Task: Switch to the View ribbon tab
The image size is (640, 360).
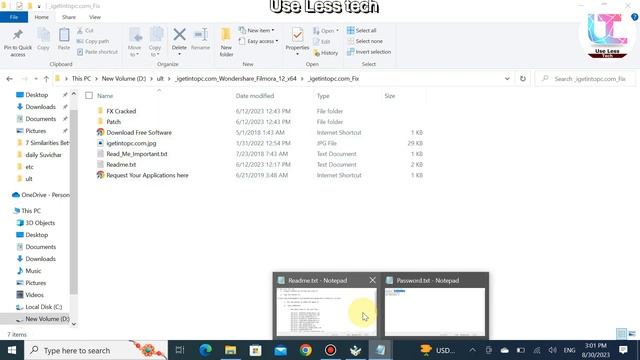Action: [95, 17]
